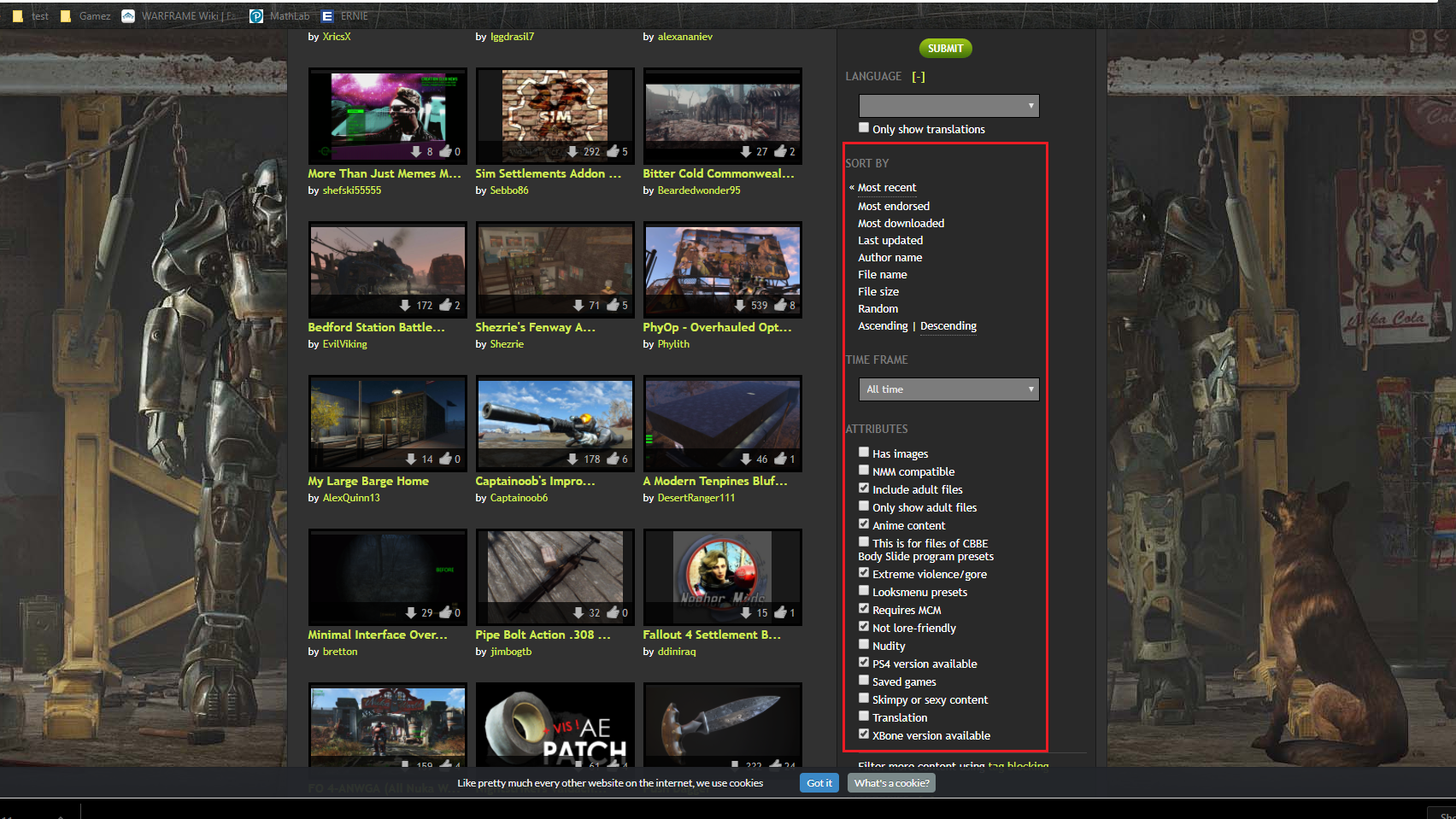Check the Has images attribute
This screenshot has width=1456, height=819.
864,453
